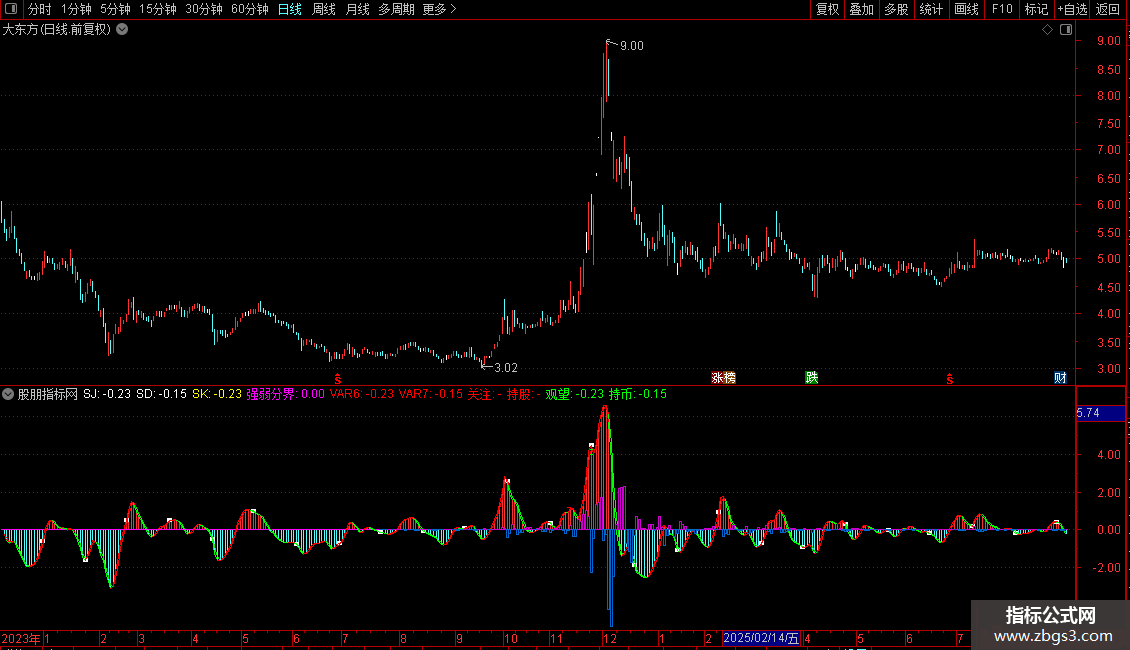The image size is (1130, 650).
Task: Expand the 股朋指标网 indicator dropdown circle
Action: [x=8, y=394]
